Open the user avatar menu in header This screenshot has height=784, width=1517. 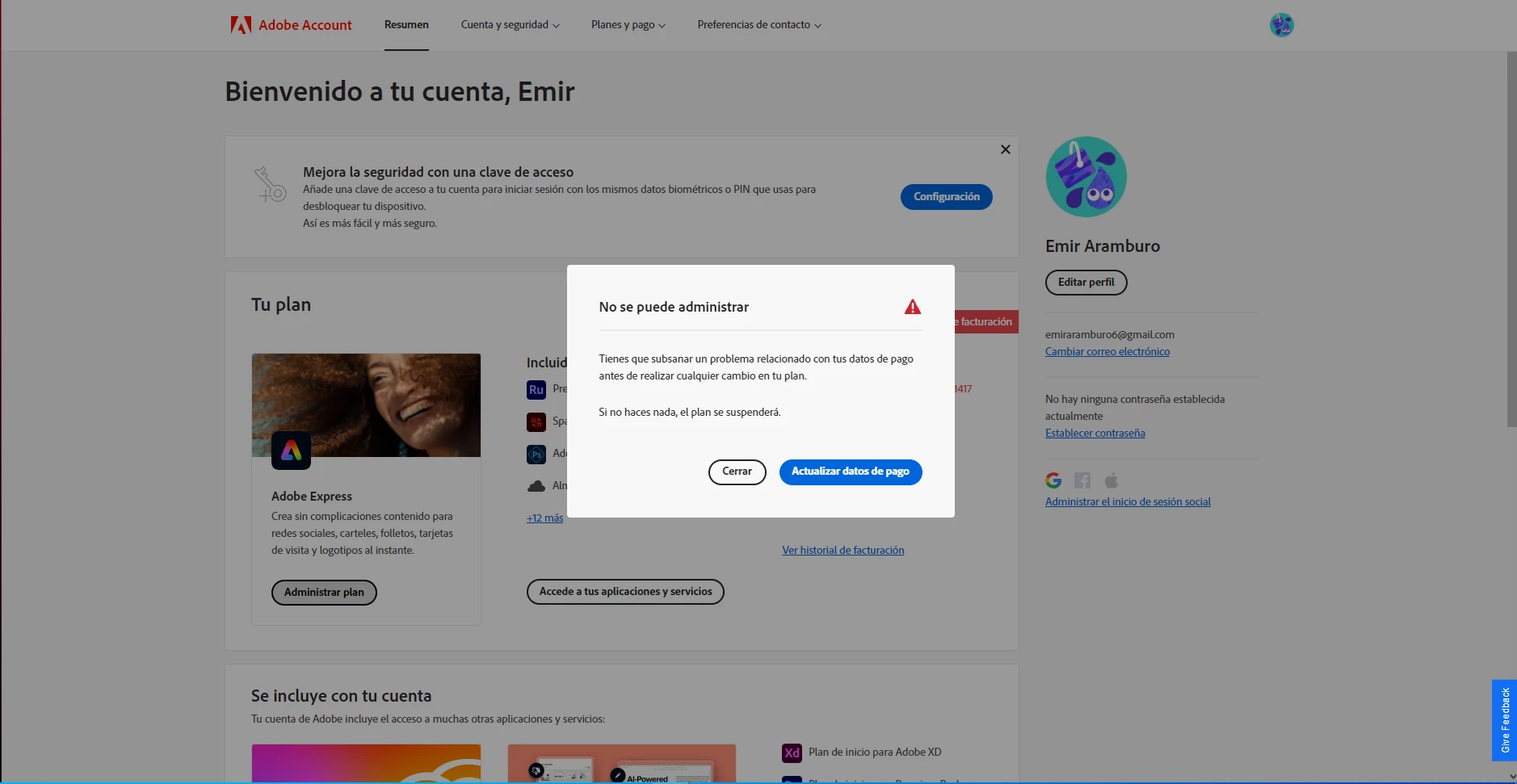1281,25
